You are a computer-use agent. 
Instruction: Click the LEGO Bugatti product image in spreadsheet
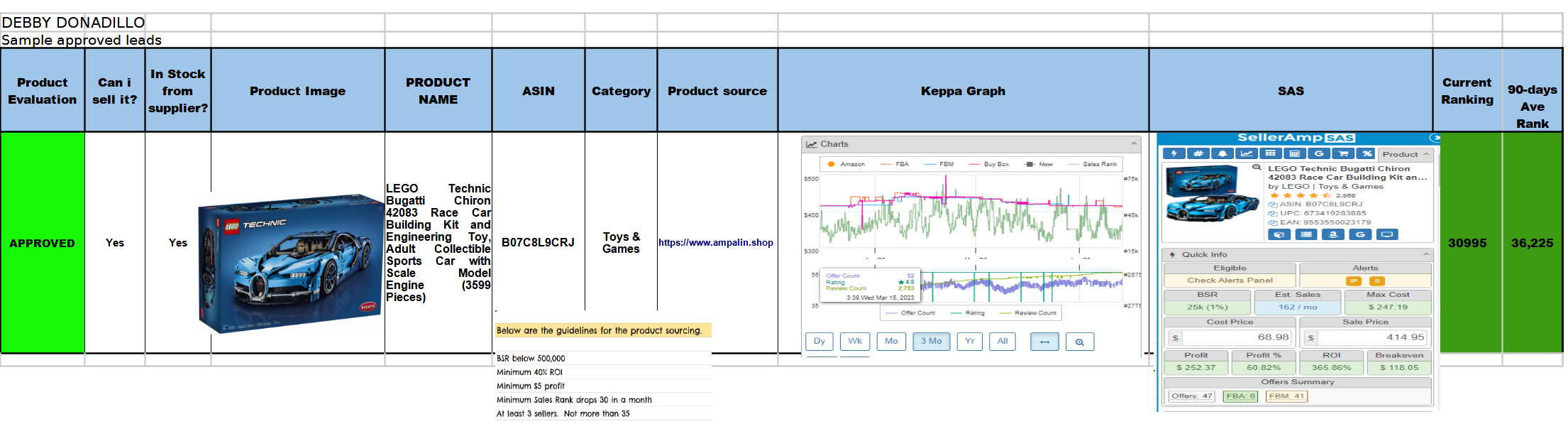click(292, 263)
